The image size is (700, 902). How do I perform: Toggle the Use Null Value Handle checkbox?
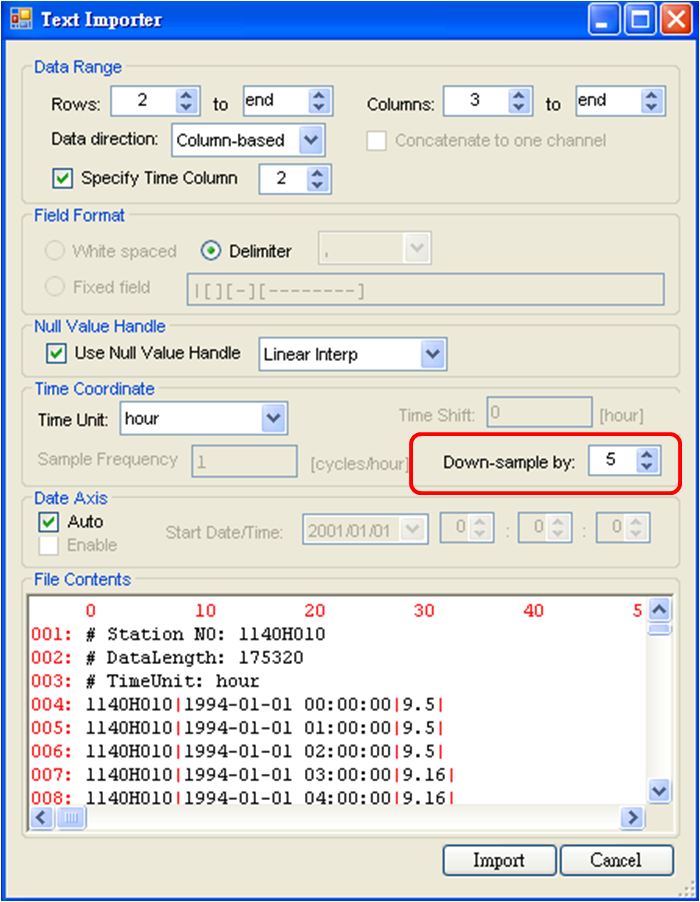tap(56, 353)
